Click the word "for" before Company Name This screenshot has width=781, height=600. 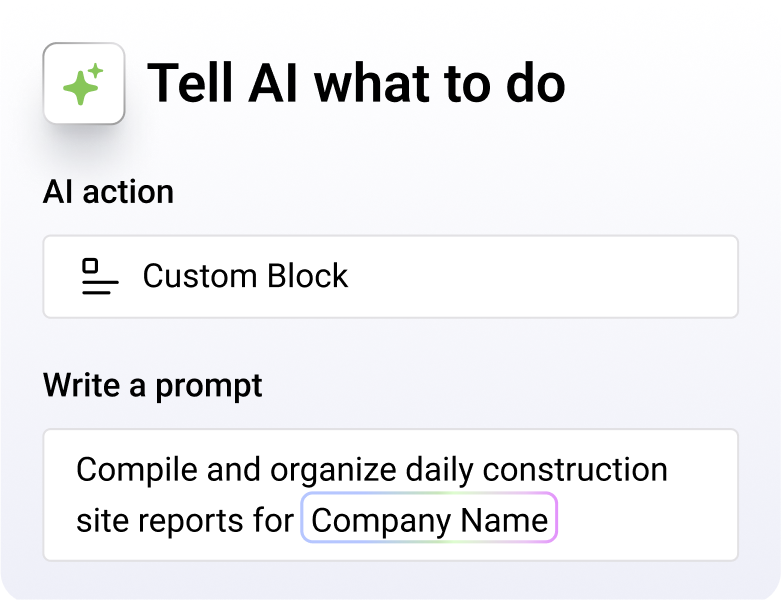click(x=274, y=521)
